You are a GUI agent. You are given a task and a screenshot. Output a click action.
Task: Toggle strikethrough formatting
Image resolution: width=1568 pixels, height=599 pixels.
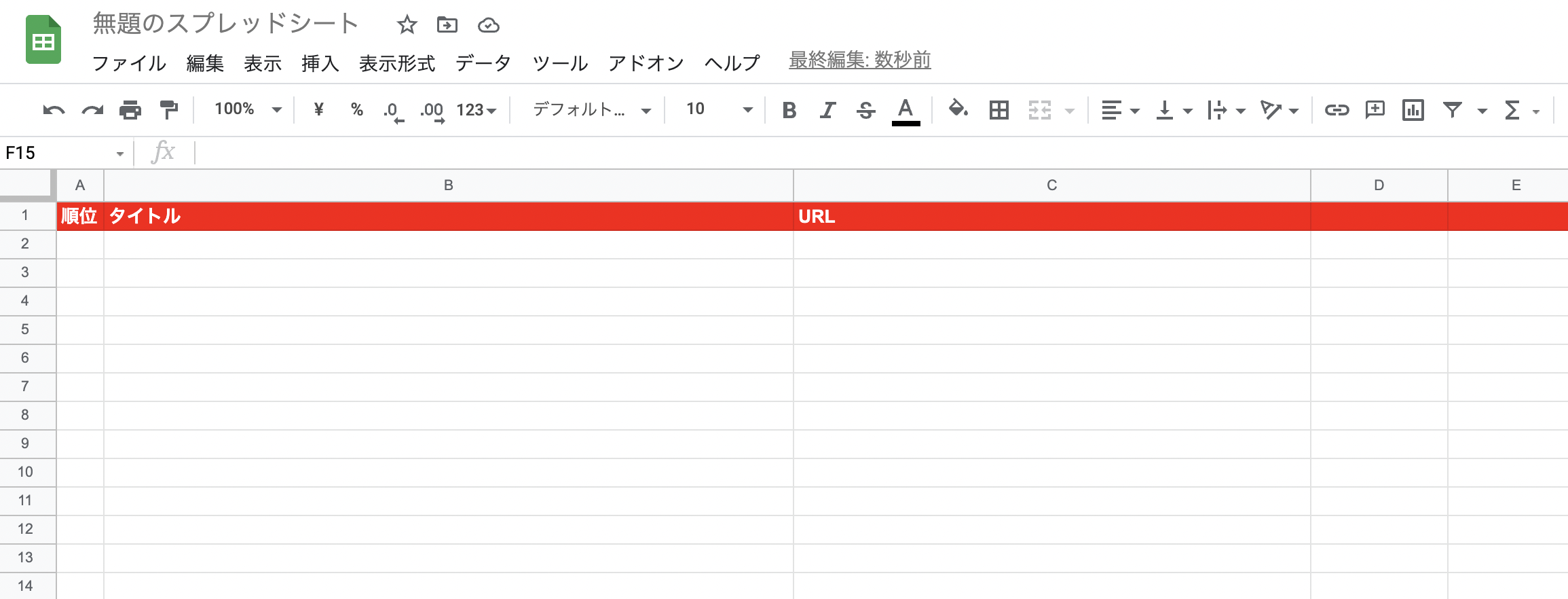coord(865,110)
